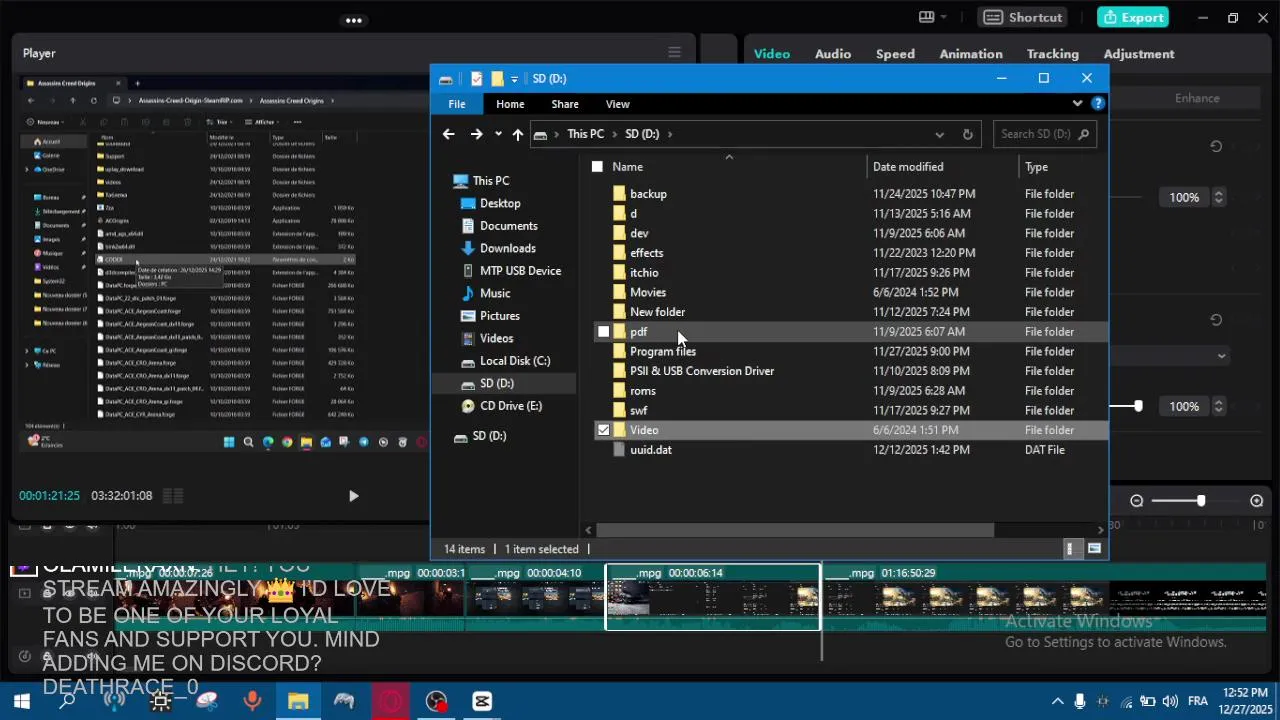The image size is (1280, 720).
Task: Open the Animation tab in CapCut
Action: tap(970, 54)
